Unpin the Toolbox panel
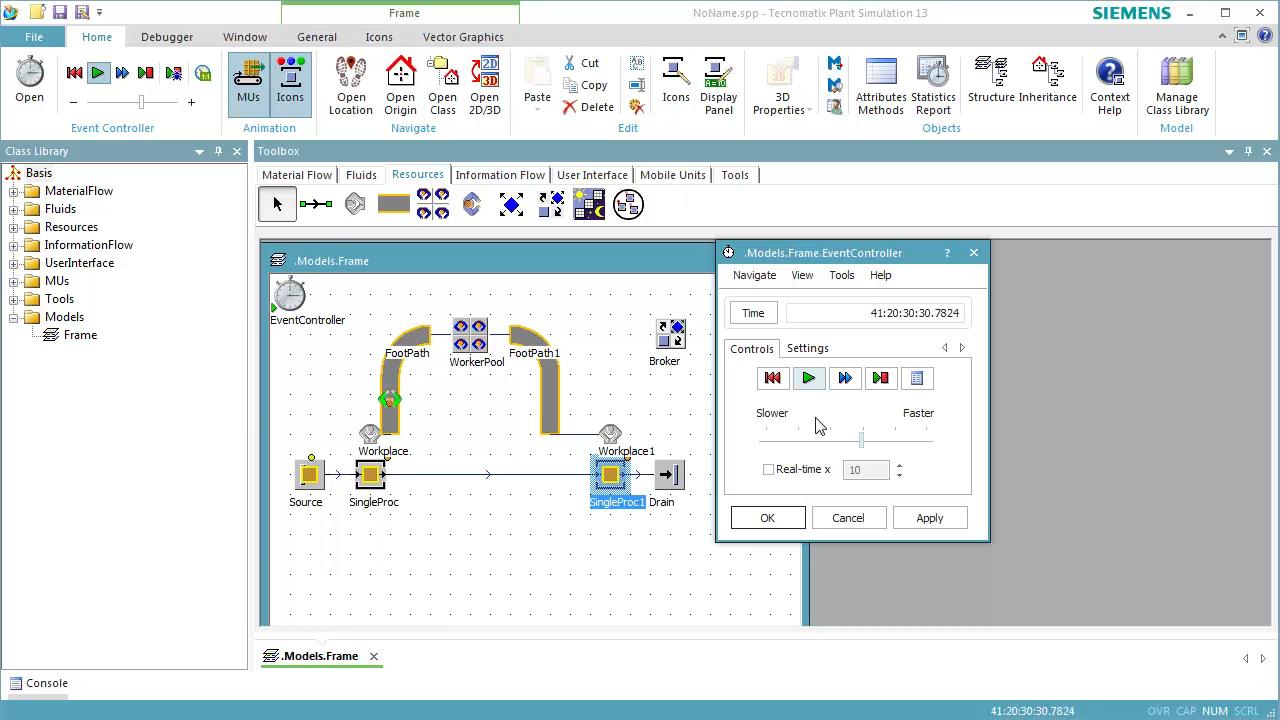1280x720 pixels. pyautogui.click(x=1247, y=151)
